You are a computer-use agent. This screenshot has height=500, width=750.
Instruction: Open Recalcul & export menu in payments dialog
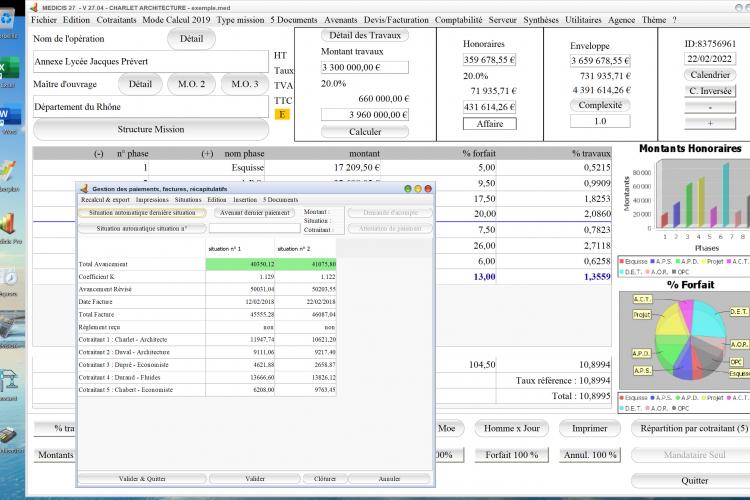(105, 200)
